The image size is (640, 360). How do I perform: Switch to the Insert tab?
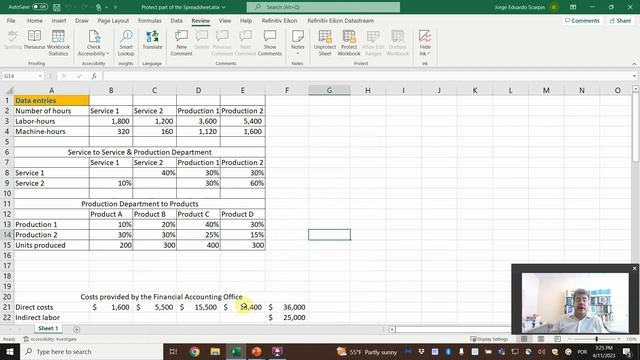(59, 20)
